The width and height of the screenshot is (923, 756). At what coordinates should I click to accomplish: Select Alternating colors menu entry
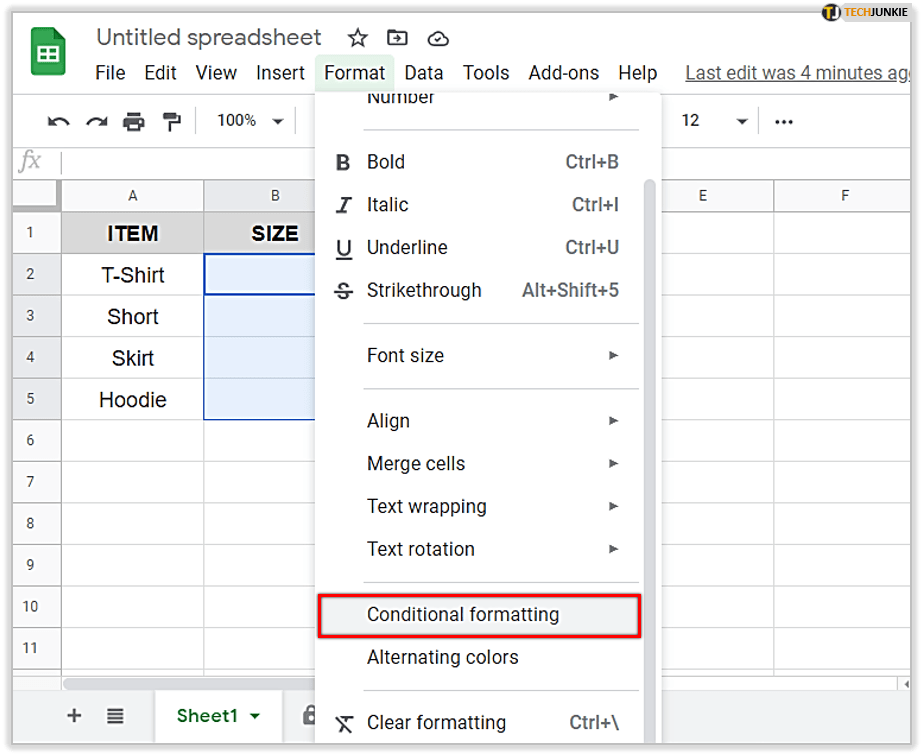coord(442,658)
